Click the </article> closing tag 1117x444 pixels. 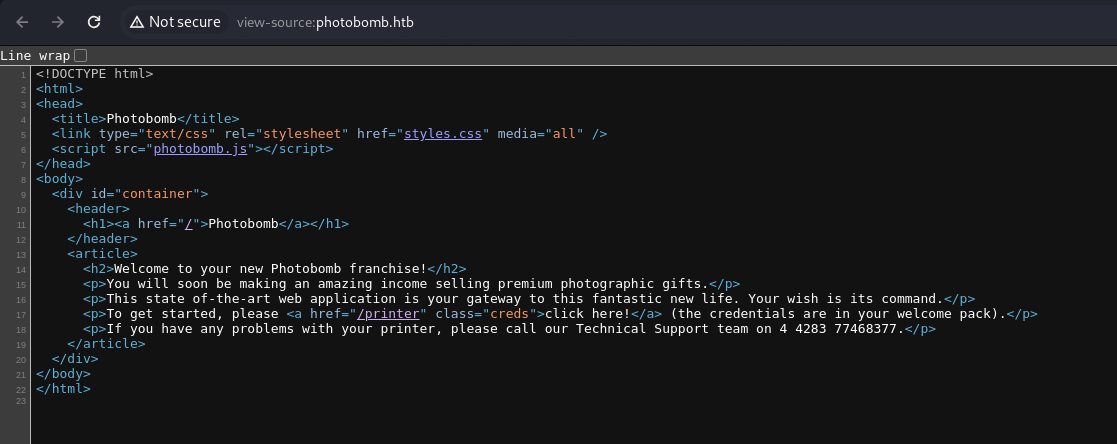pyautogui.click(x=106, y=343)
